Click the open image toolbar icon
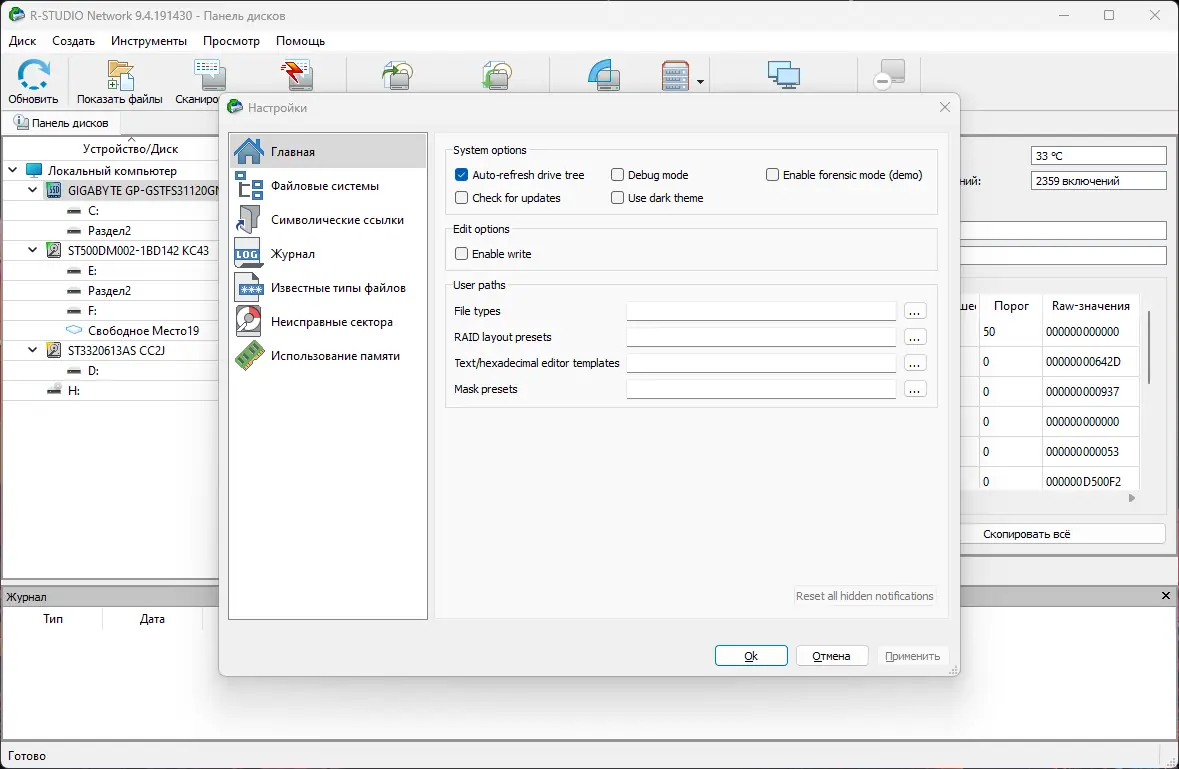Image resolution: width=1179 pixels, height=769 pixels. [x=497, y=75]
